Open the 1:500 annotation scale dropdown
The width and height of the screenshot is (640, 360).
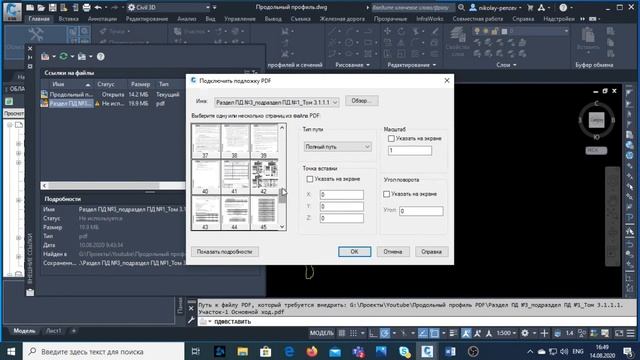[x=506, y=333]
